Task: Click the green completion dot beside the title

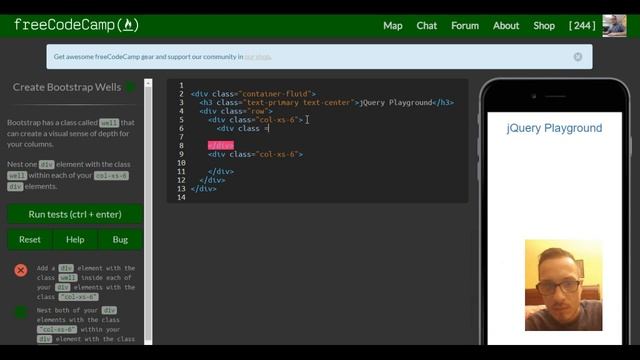Action: (x=131, y=87)
